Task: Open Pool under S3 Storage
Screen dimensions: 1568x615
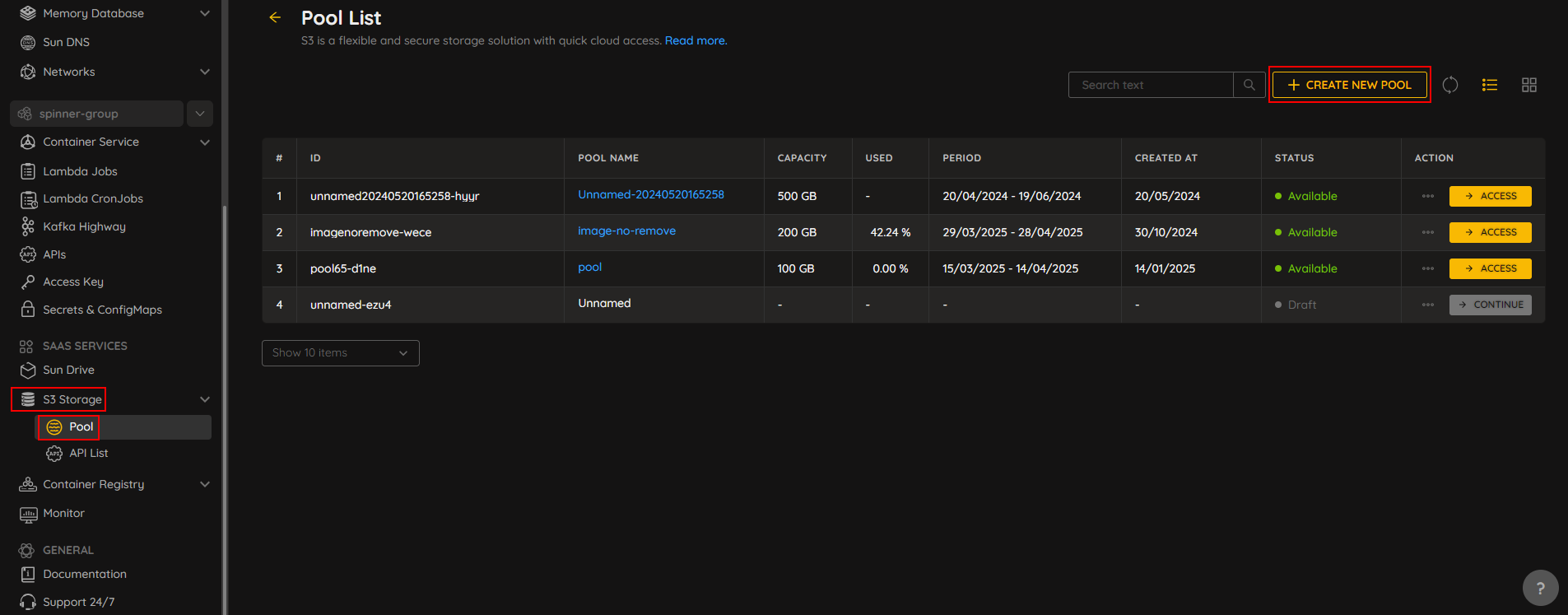Action: point(123,426)
